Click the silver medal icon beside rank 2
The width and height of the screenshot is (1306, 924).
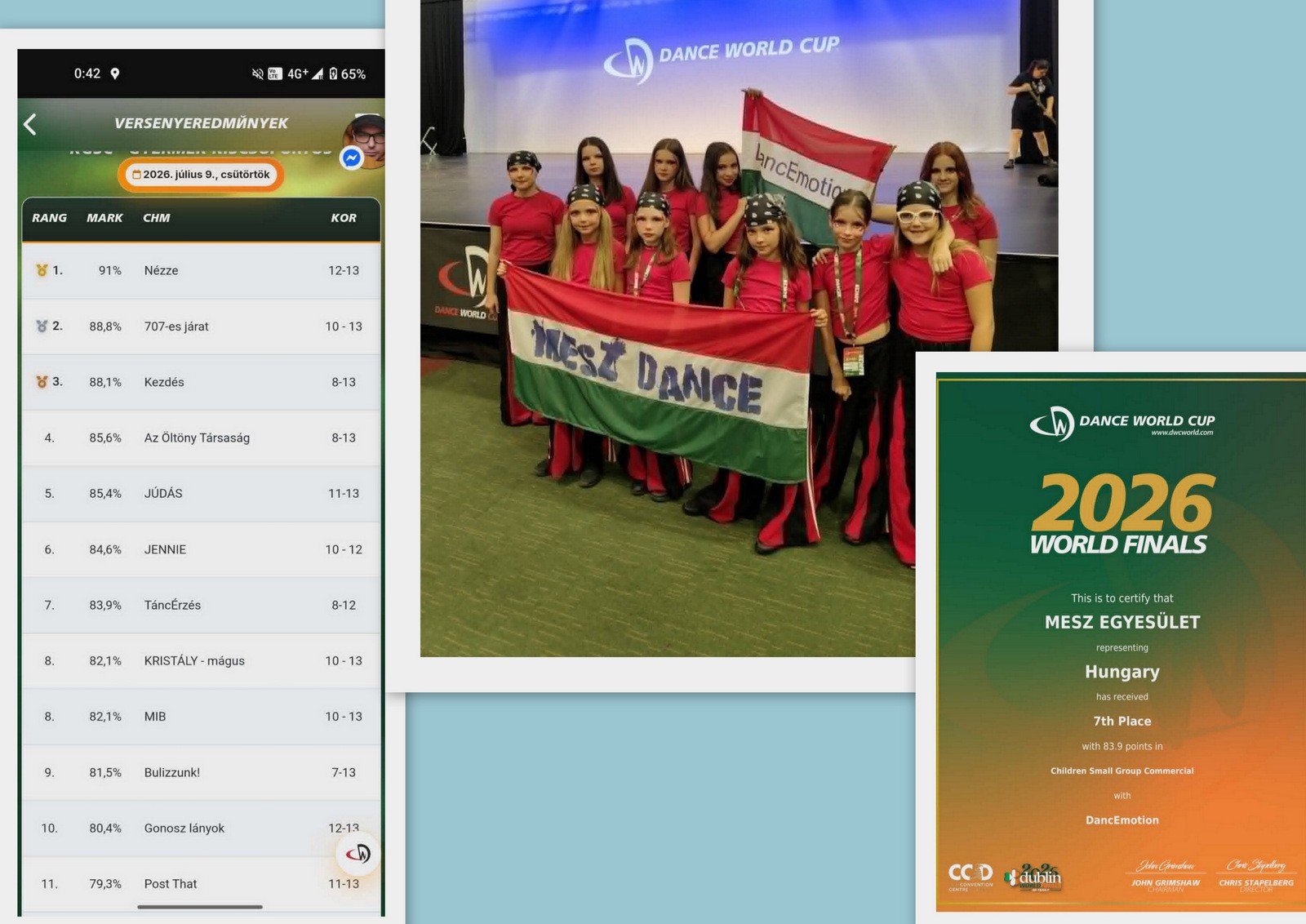coord(42,326)
